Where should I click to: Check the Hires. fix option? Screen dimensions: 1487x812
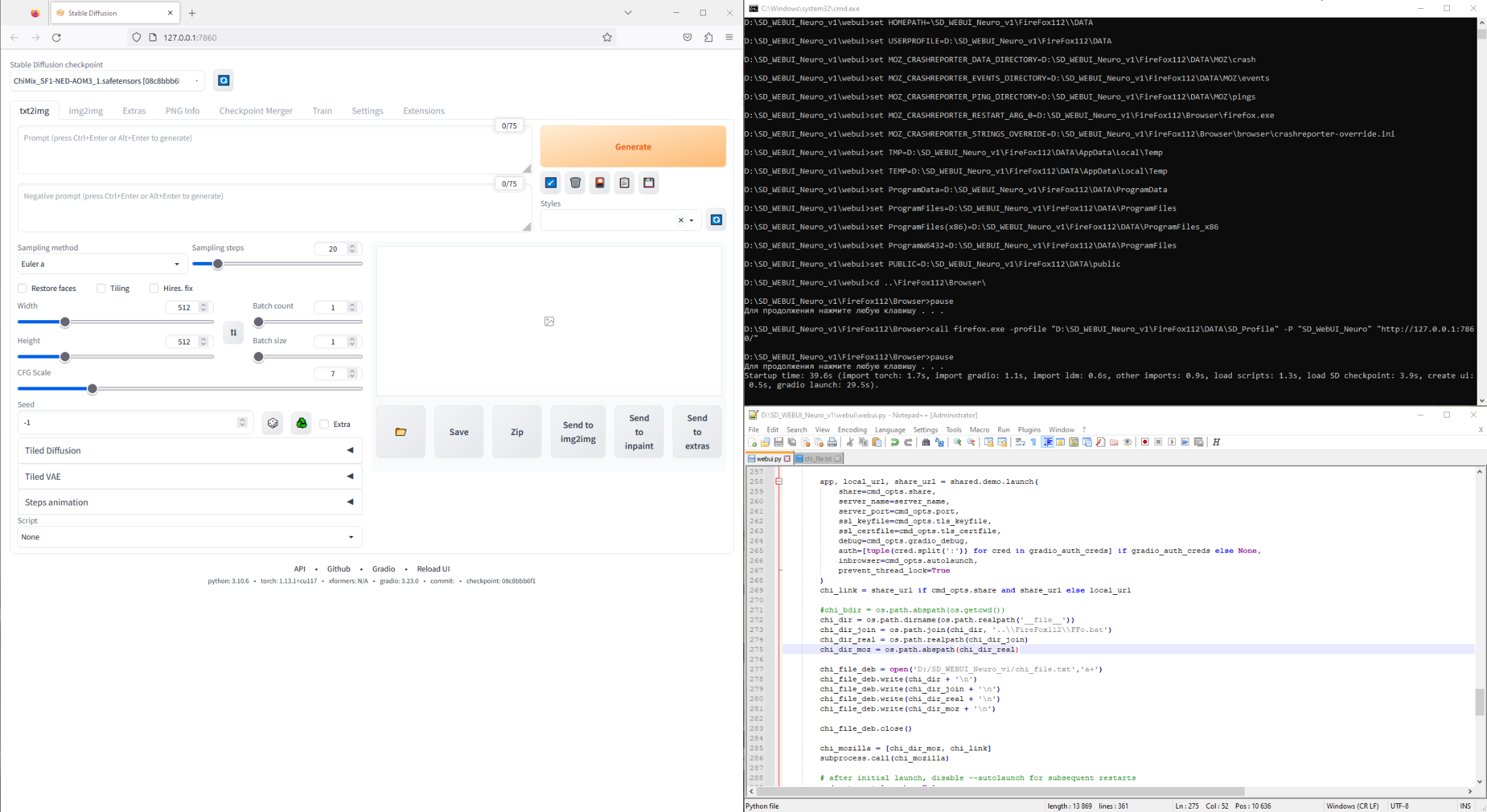tap(154, 288)
